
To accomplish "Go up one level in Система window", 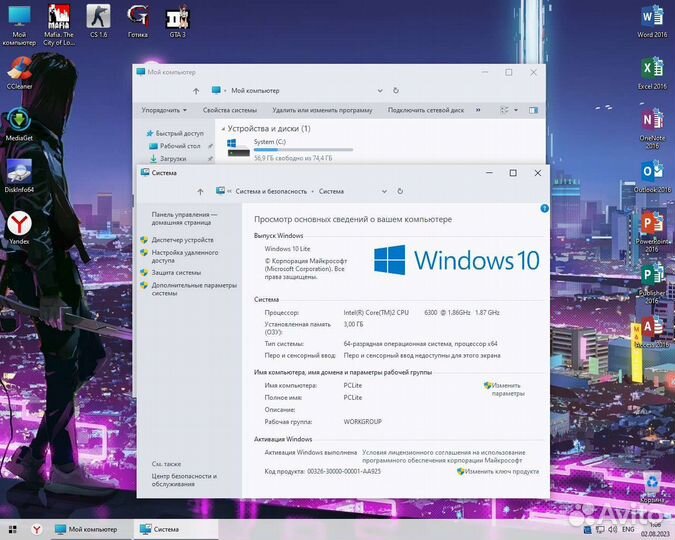I will click(x=200, y=192).
